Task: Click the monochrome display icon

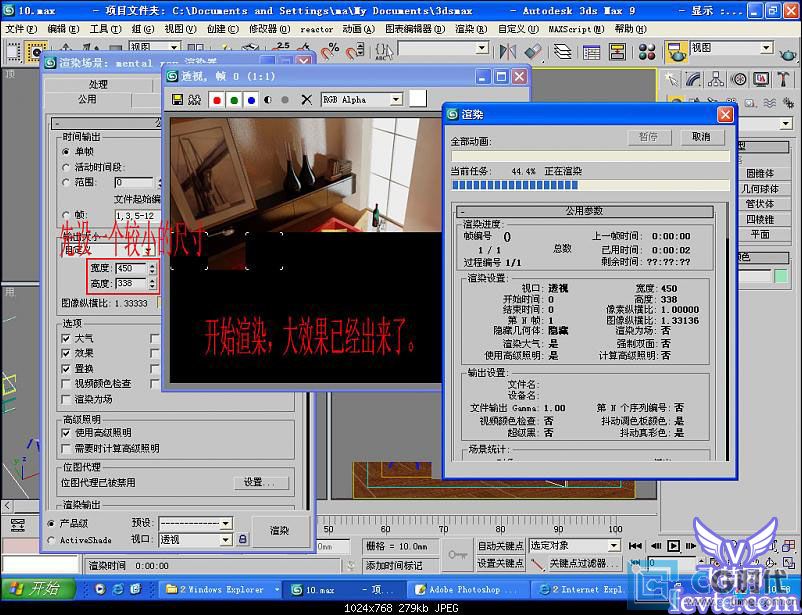Action: (285, 100)
